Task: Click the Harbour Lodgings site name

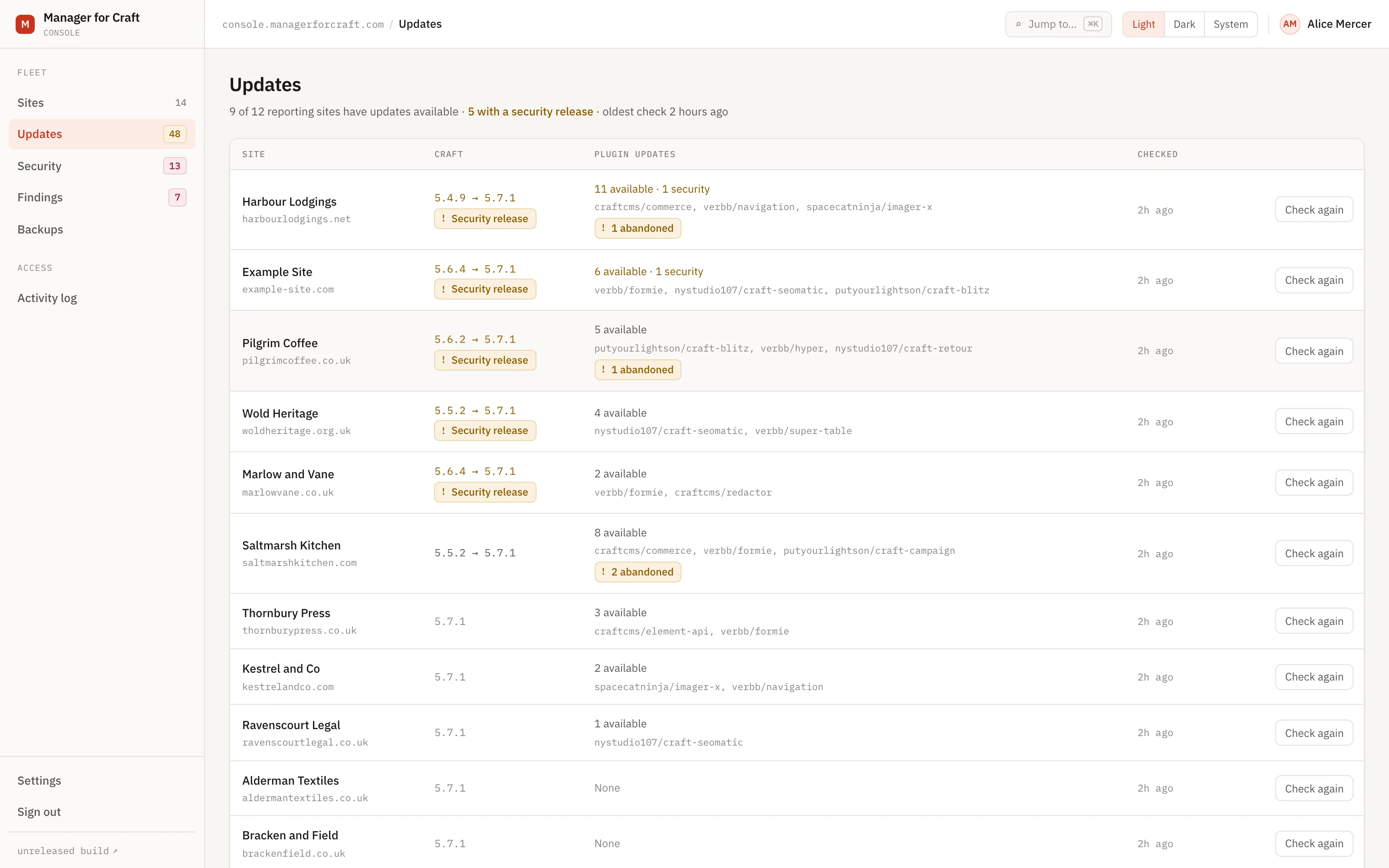Action: click(x=289, y=202)
